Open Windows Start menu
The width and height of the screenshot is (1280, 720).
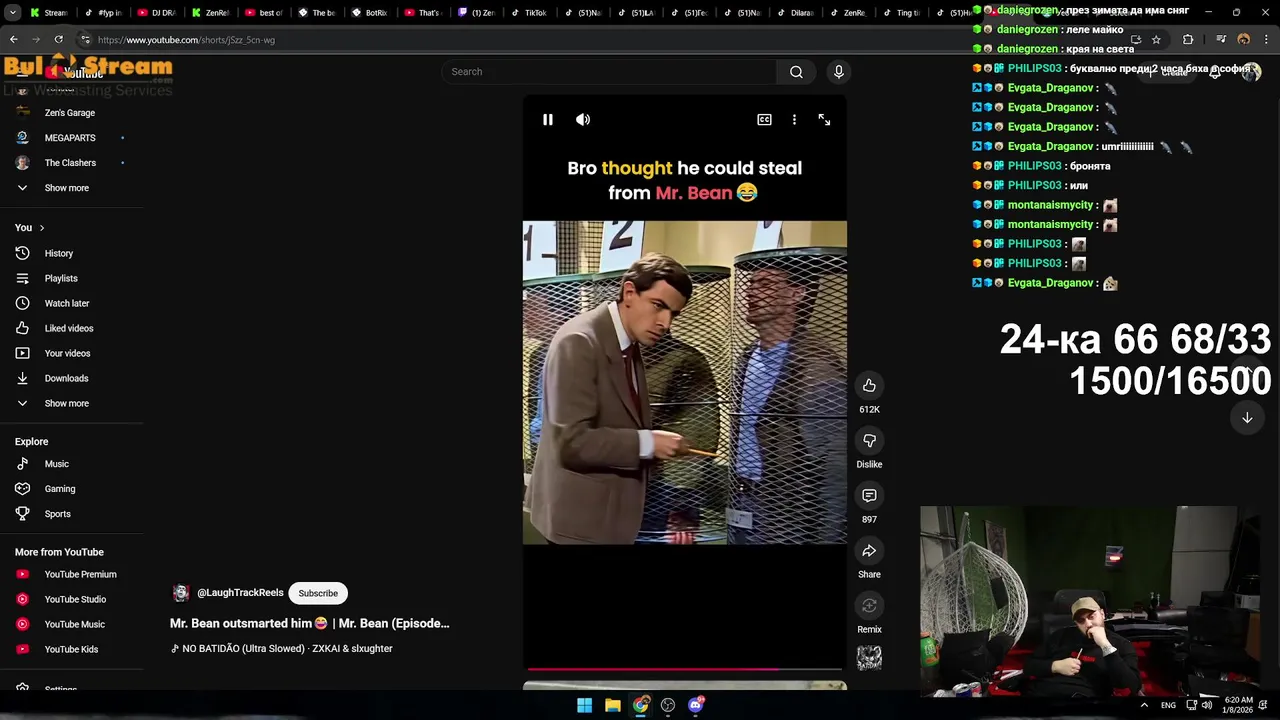pos(585,705)
